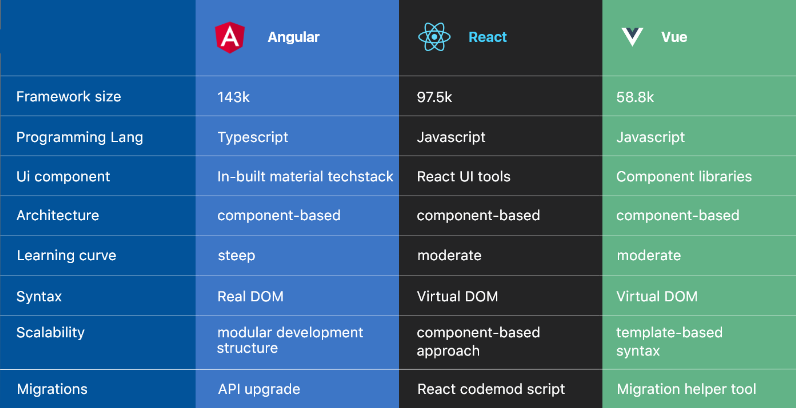The height and width of the screenshot is (408, 796).
Task: Click the Angular steep learning curve cell
Action: (236, 256)
